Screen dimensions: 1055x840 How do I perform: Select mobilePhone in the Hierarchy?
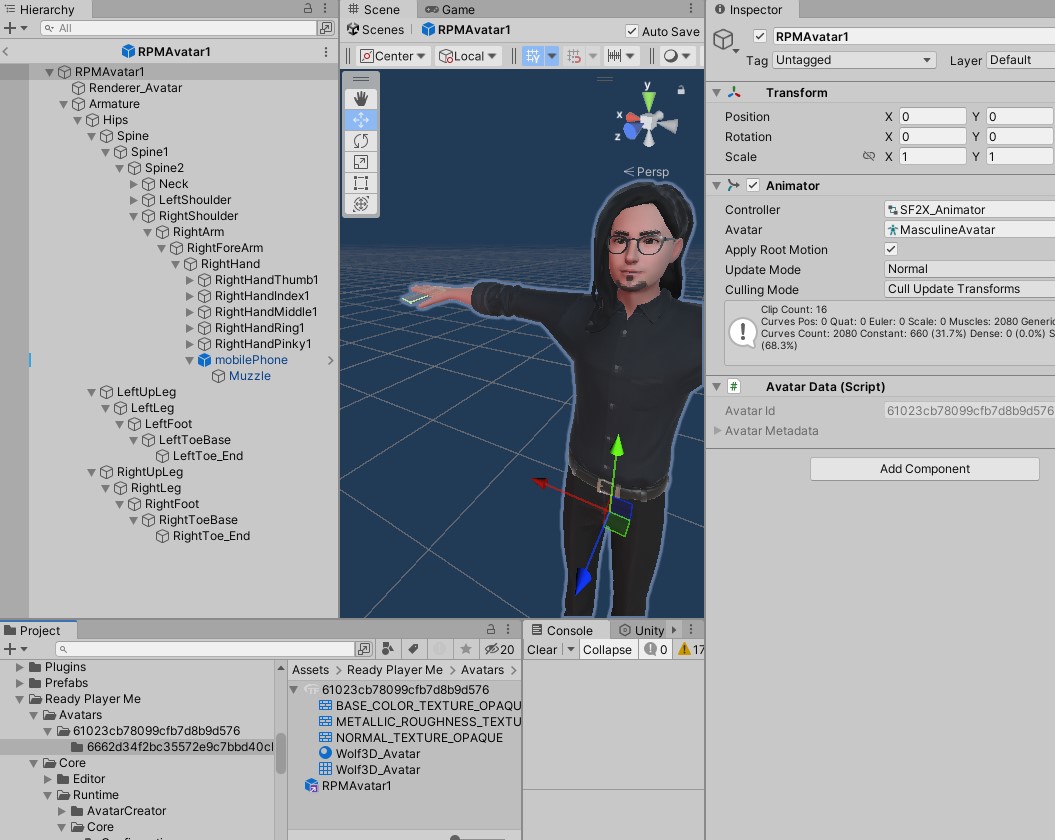click(x=250, y=360)
